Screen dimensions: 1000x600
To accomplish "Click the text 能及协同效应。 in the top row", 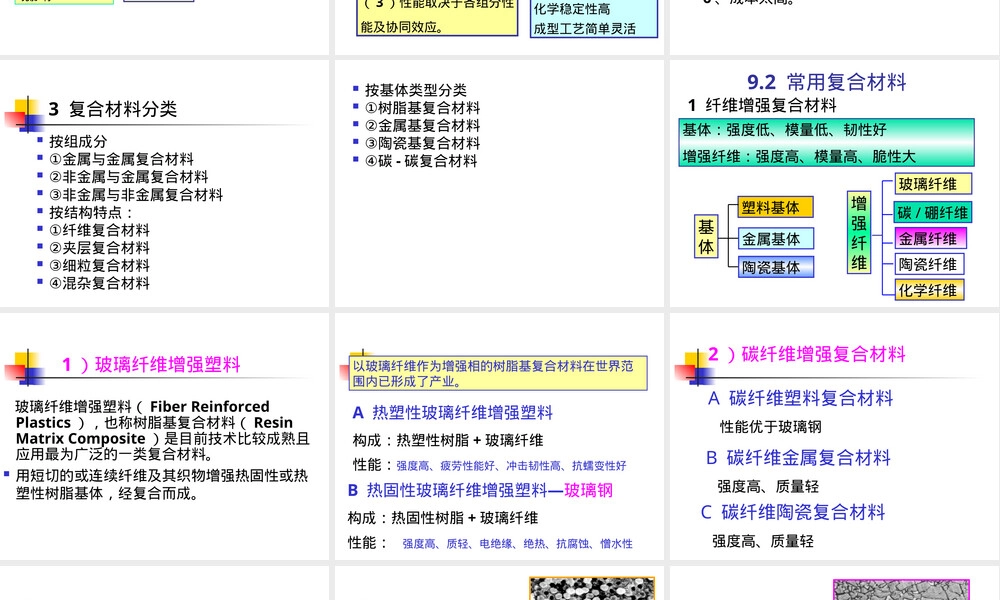I will pos(402,27).
